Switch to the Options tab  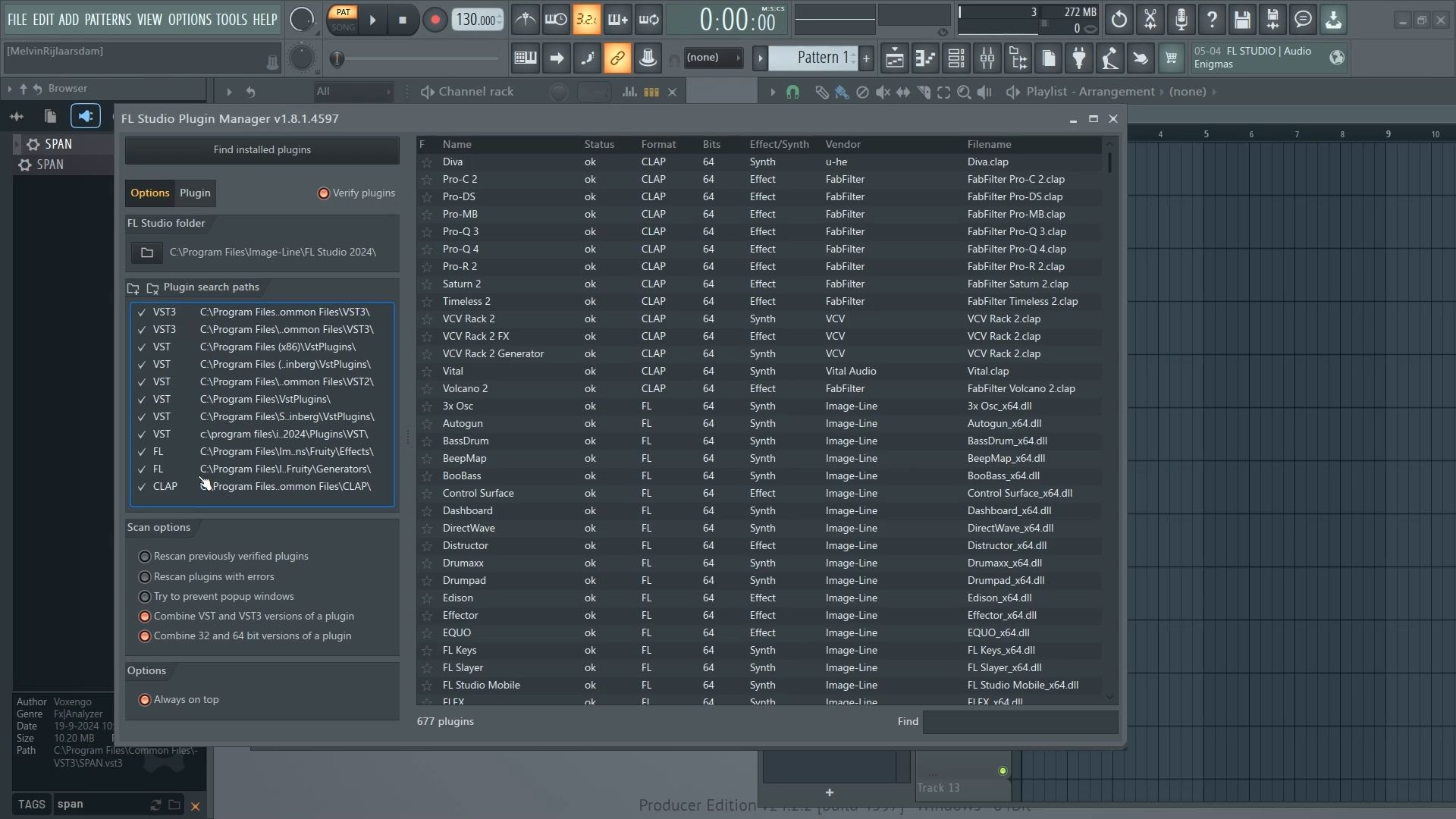[x=150, y=193]
